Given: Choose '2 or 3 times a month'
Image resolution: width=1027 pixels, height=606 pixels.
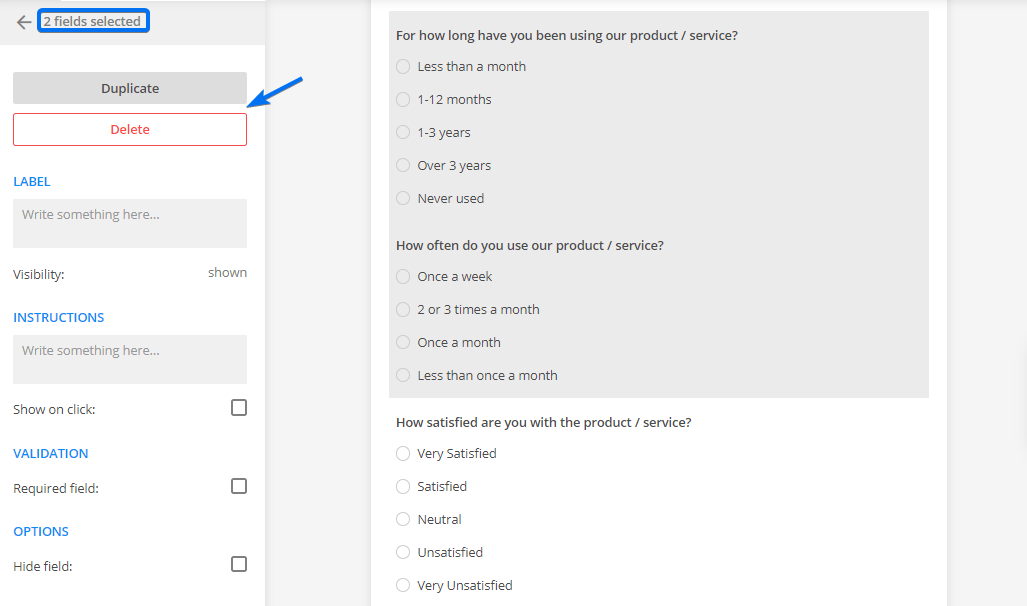Looking at the screenshot, I should click(x=403, y=309).
